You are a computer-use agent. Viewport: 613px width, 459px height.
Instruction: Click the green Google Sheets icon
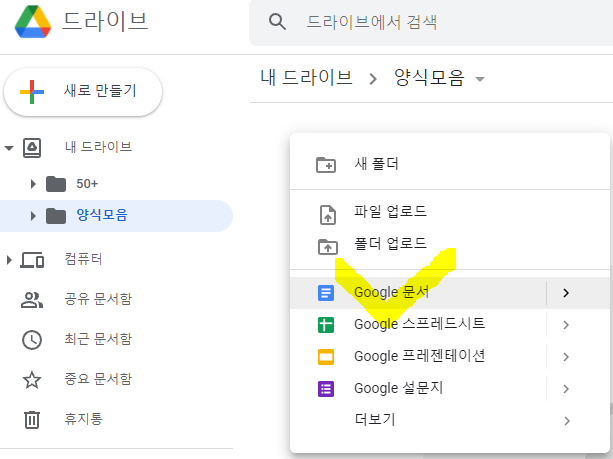click(x=326, y=325)
